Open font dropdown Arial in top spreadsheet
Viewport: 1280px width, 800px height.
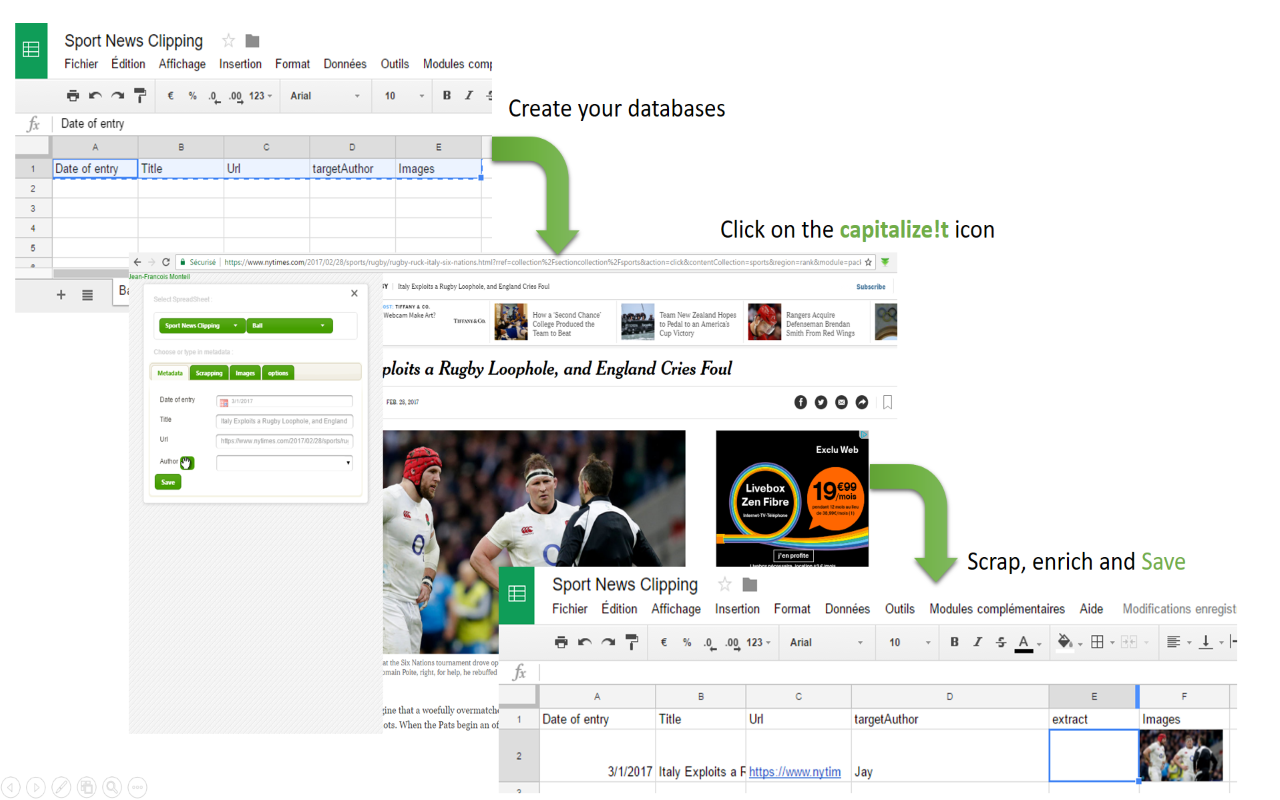[x=325, y=96]
